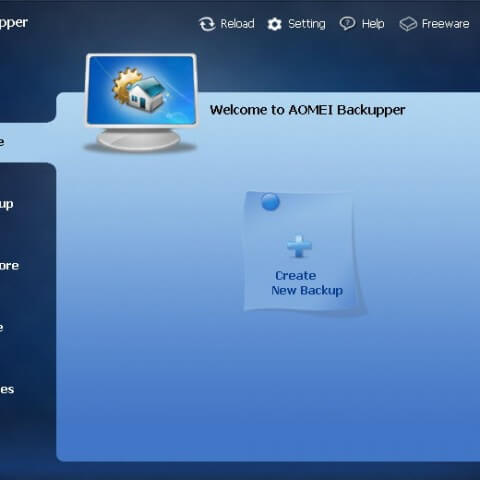480x480 pixels.
Task: Select the Reload label in top bar
Action: (x=237, y=24)
